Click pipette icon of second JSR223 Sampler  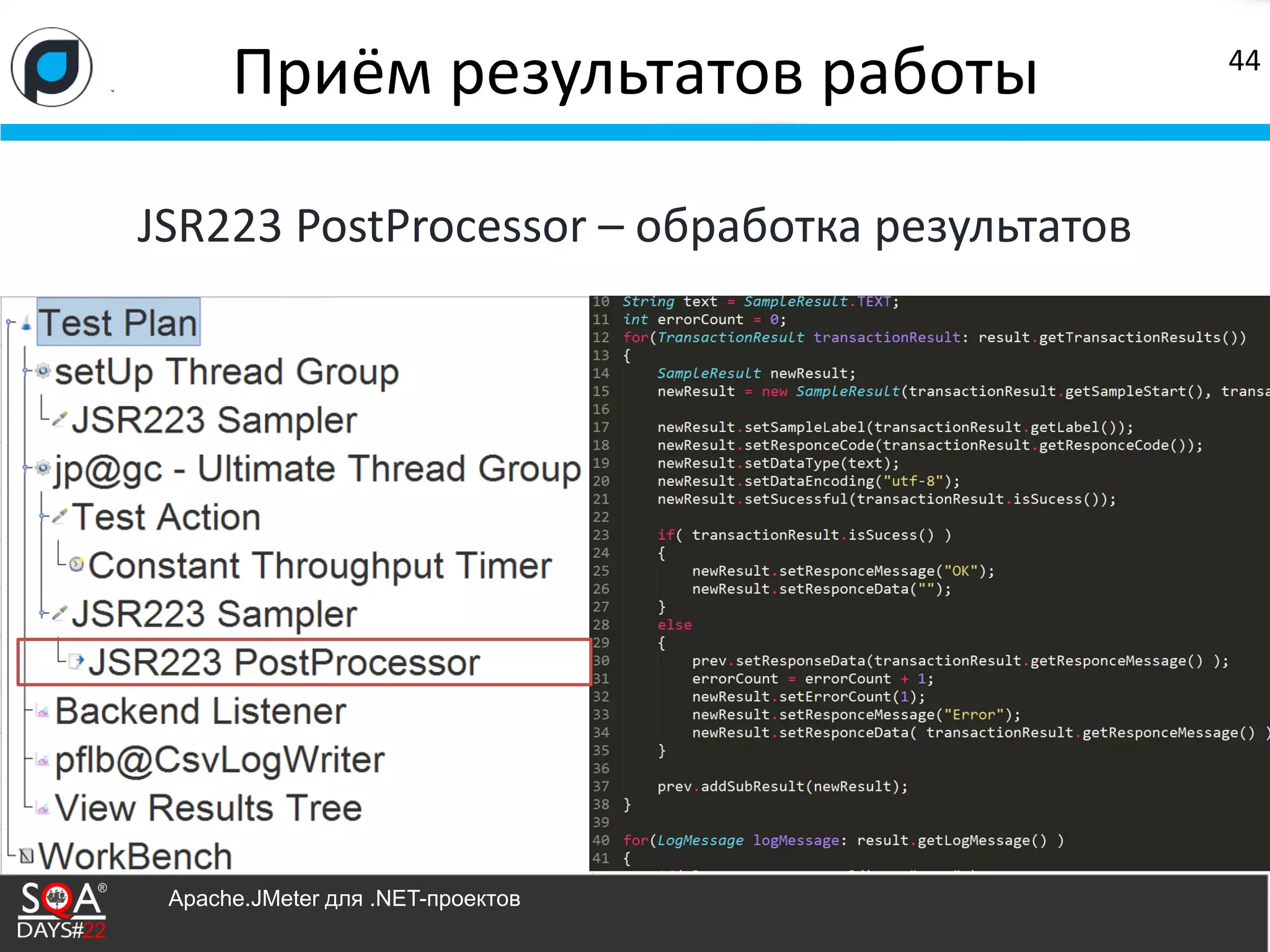(x=60, y=613)
